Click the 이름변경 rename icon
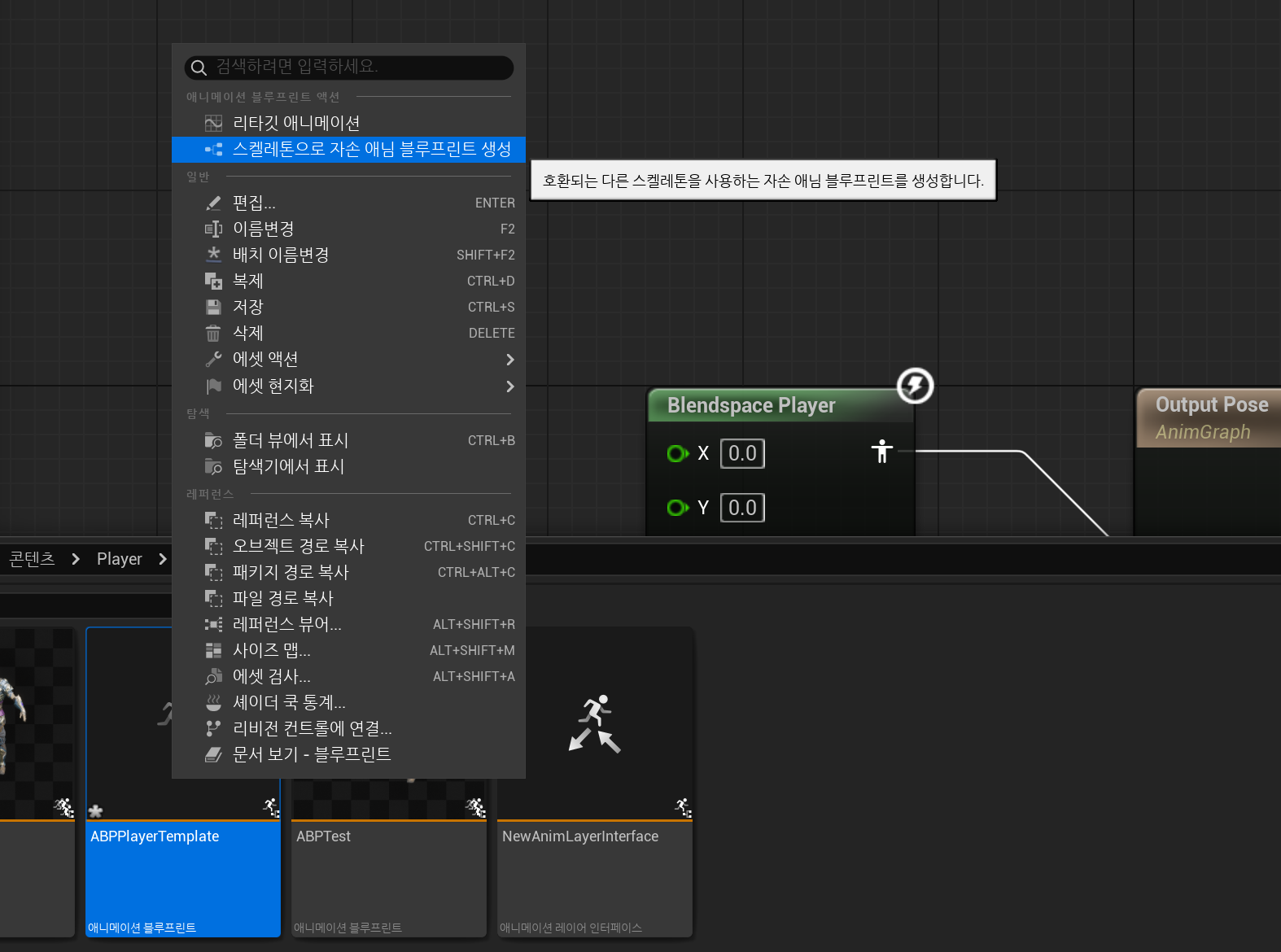The image size is (1281, 952). click(213, 229)
